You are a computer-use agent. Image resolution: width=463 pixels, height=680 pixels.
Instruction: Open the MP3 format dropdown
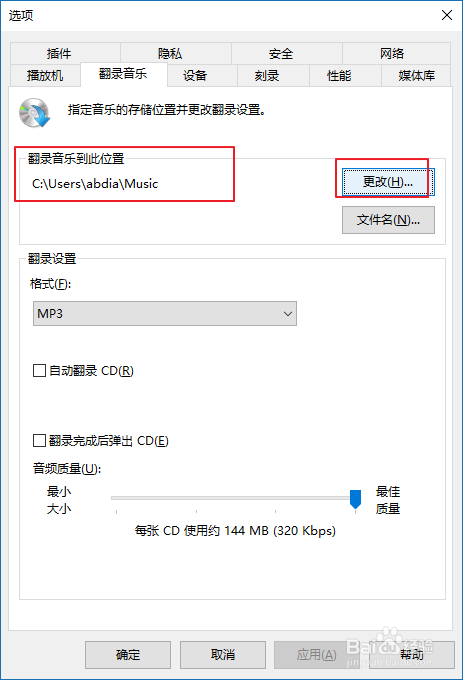pos(165,314)
